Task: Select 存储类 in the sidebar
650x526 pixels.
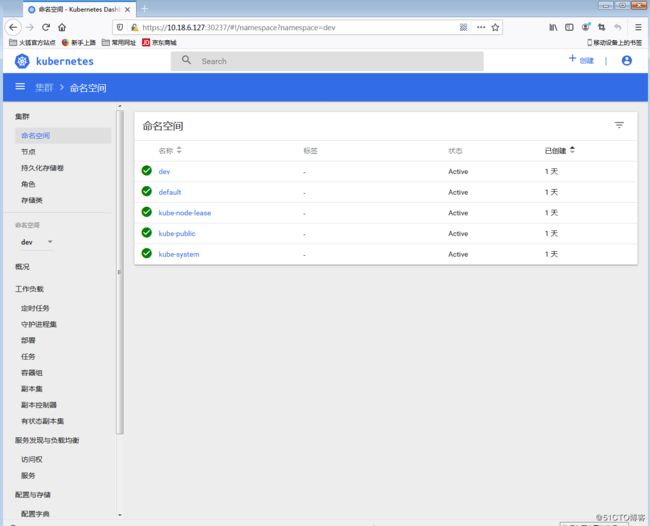Action: pyautogui.click(x=32, y=200)
